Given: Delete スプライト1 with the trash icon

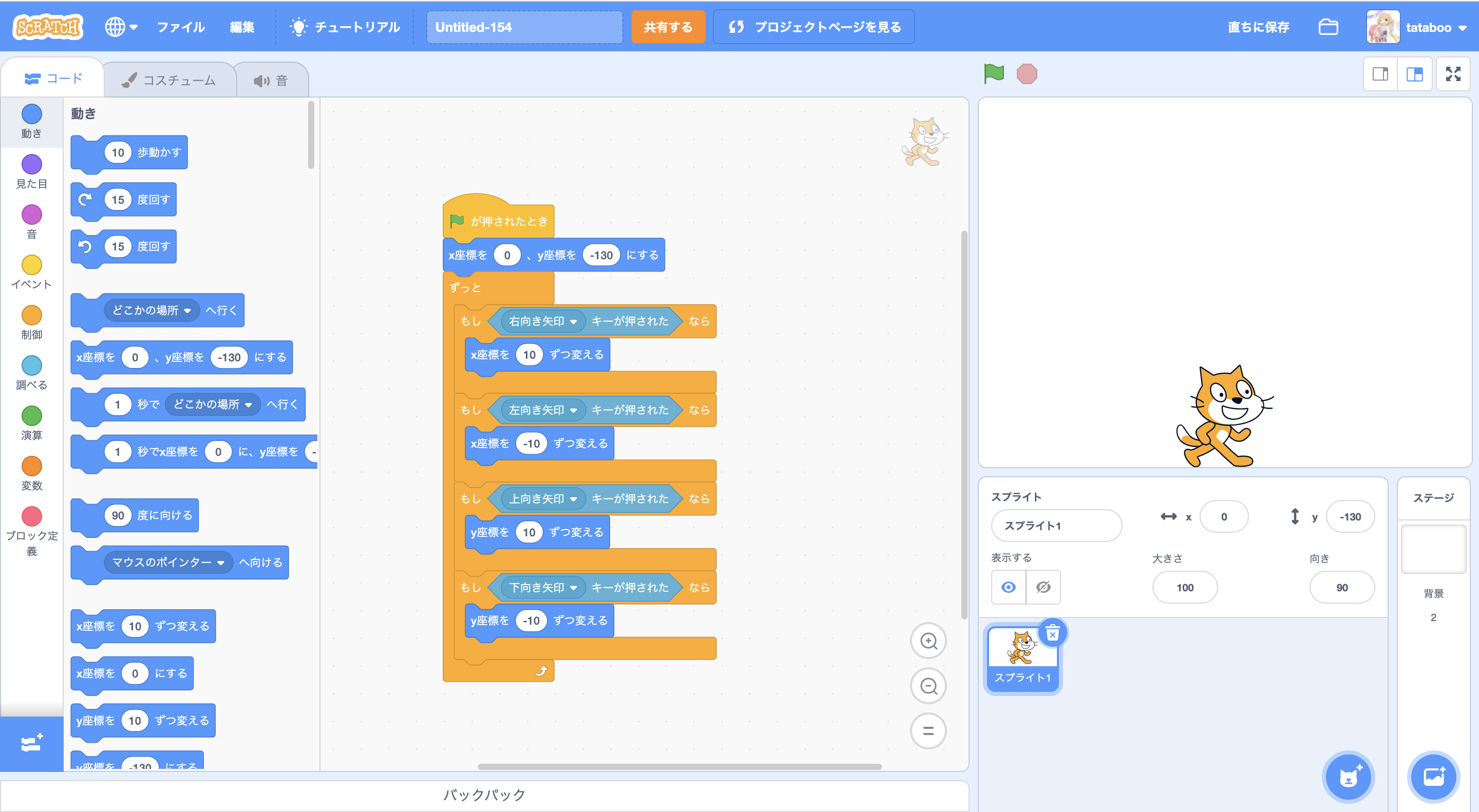Looking at the screenshot, I should (1052, 633).
